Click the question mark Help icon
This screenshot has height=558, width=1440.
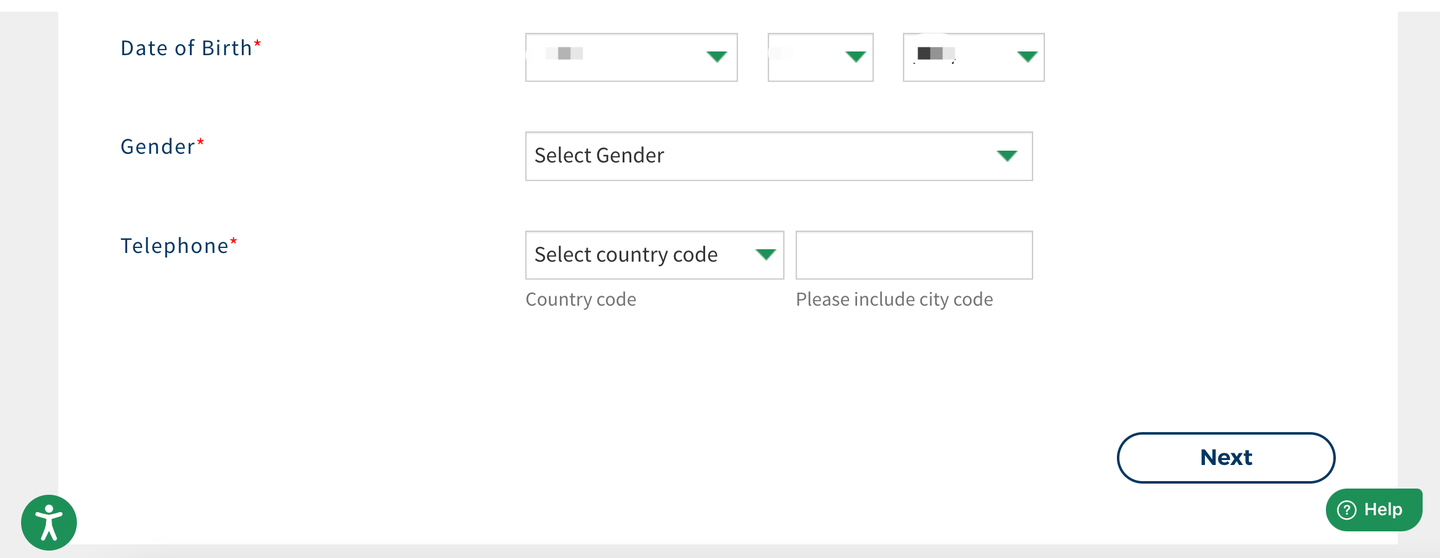point(1347,510)
